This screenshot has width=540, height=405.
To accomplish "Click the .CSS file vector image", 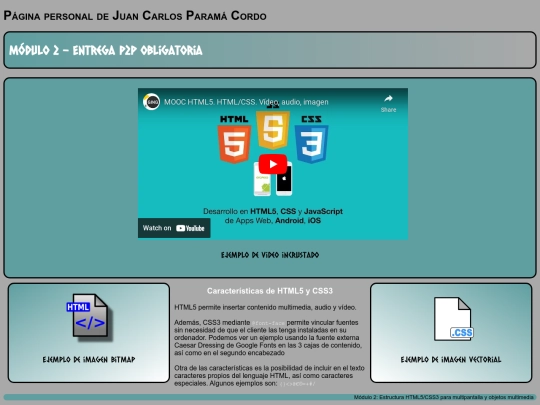I will (454, 319).
